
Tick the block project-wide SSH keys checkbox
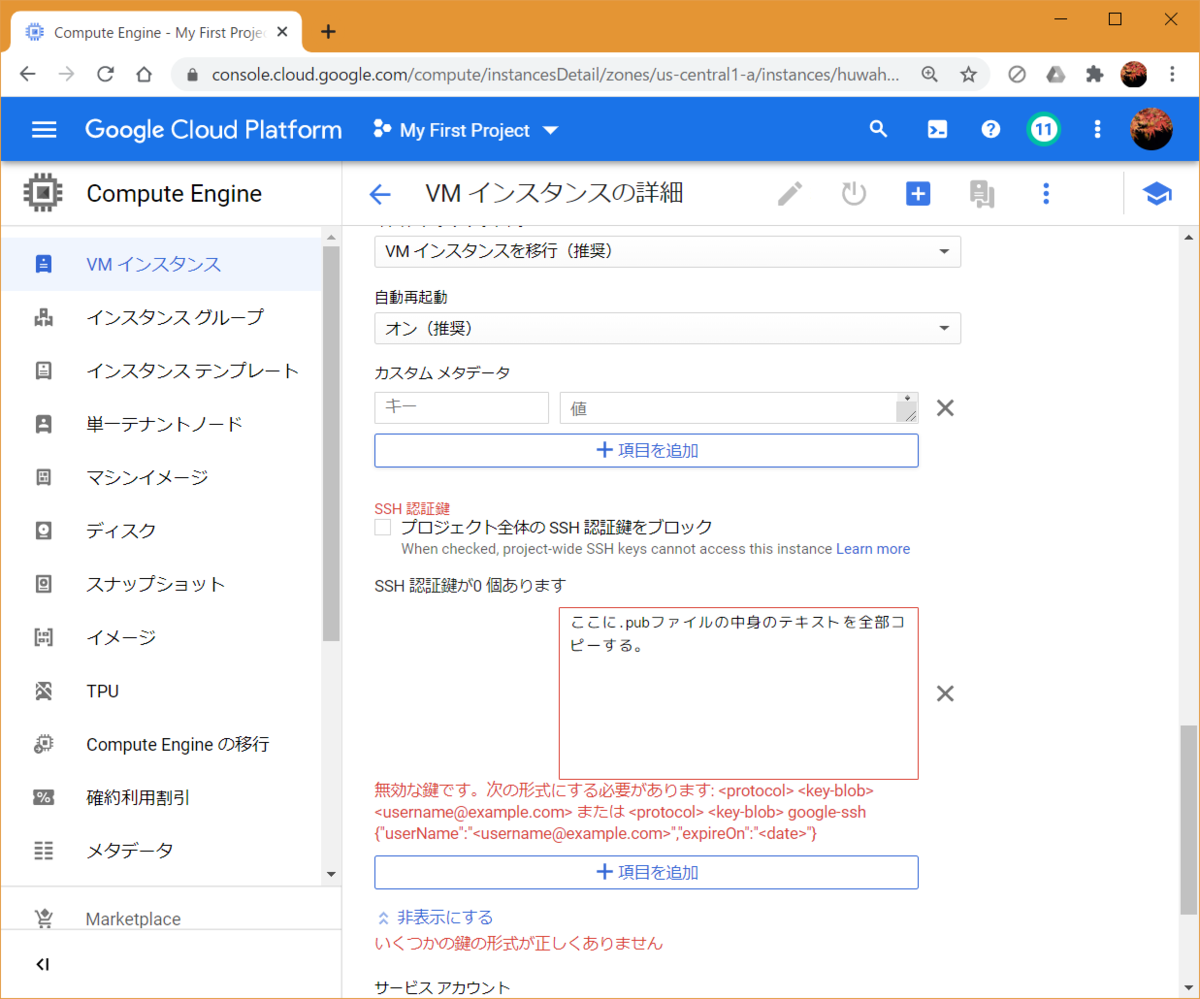click(x=383, y=527)
